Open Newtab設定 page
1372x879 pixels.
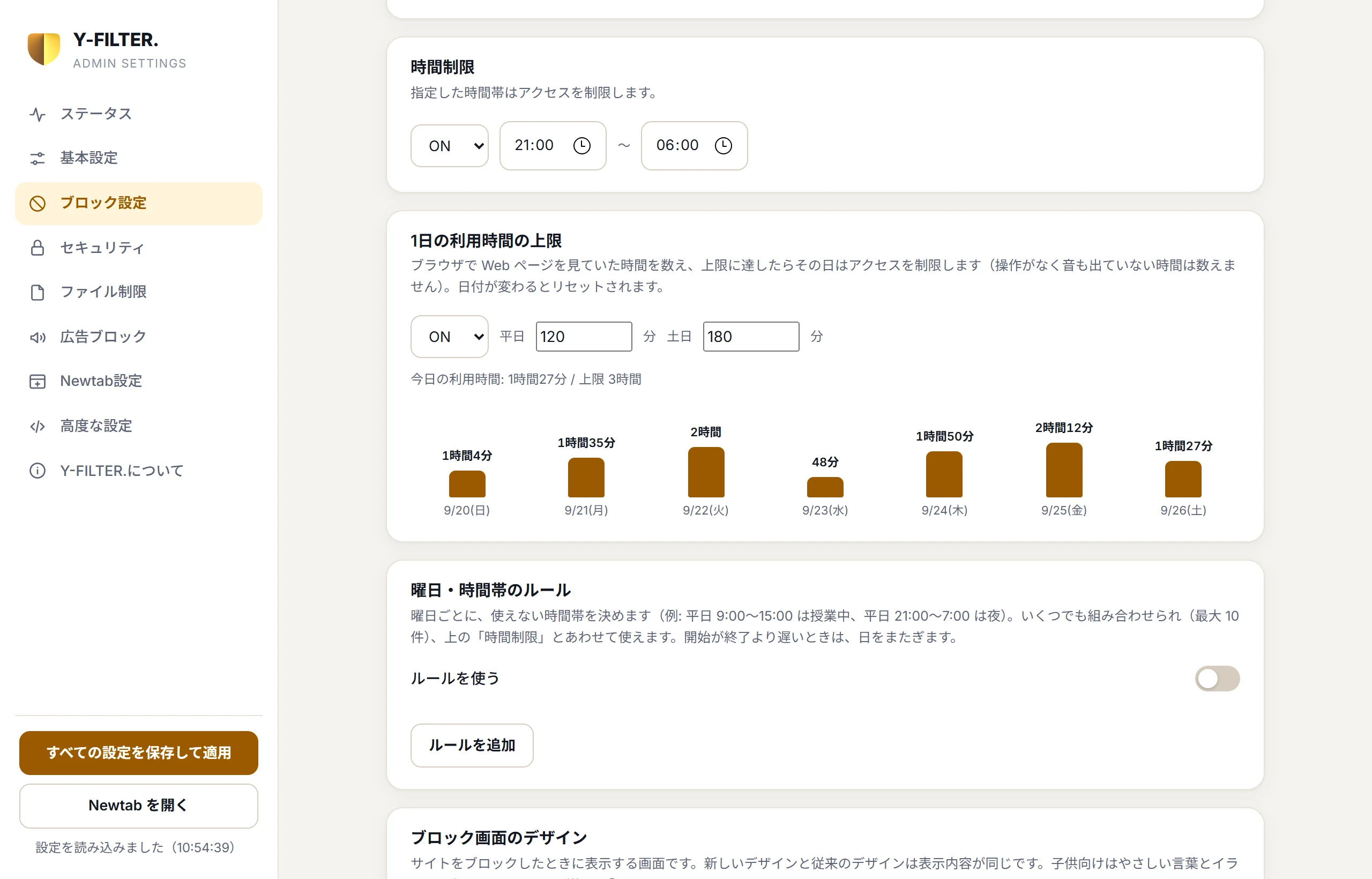pyautogui.click(x=139, y=381)
